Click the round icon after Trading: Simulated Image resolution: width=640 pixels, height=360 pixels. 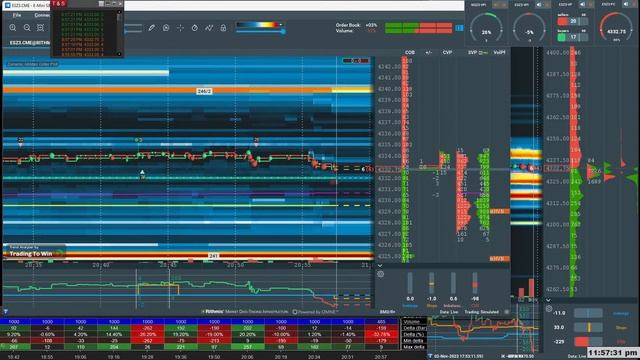[x=507, y=312]
